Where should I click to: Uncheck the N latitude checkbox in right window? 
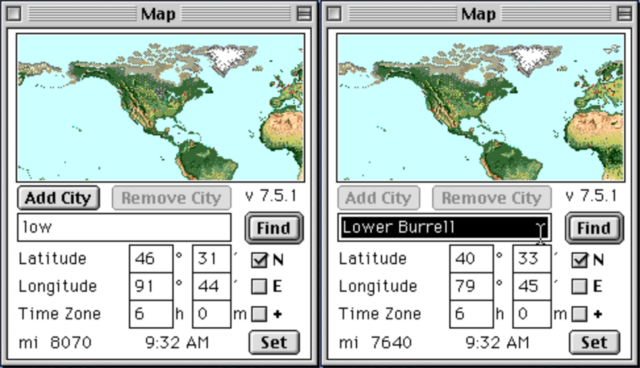pos(580,260)
